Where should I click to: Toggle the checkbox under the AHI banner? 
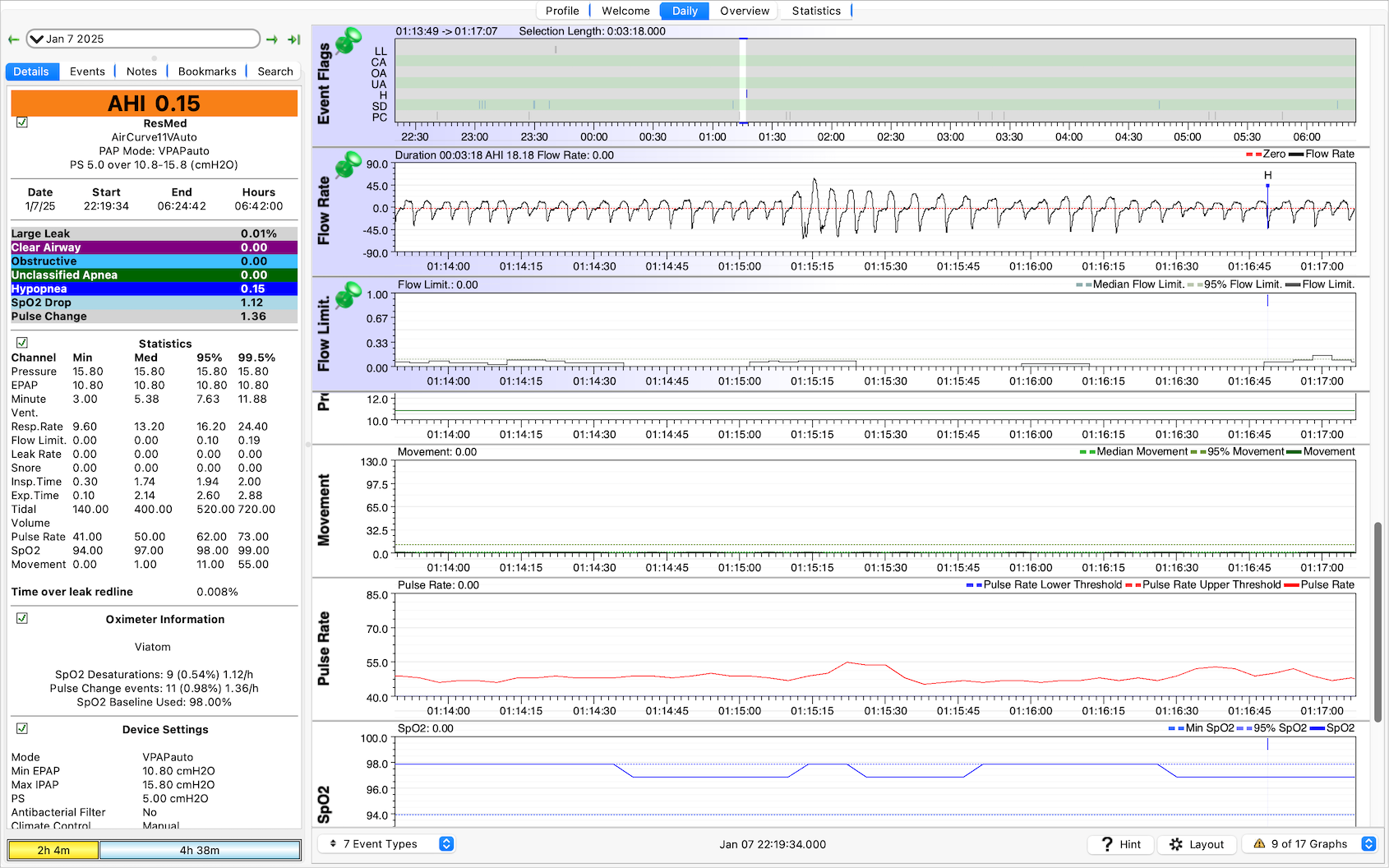coord(22,122)
